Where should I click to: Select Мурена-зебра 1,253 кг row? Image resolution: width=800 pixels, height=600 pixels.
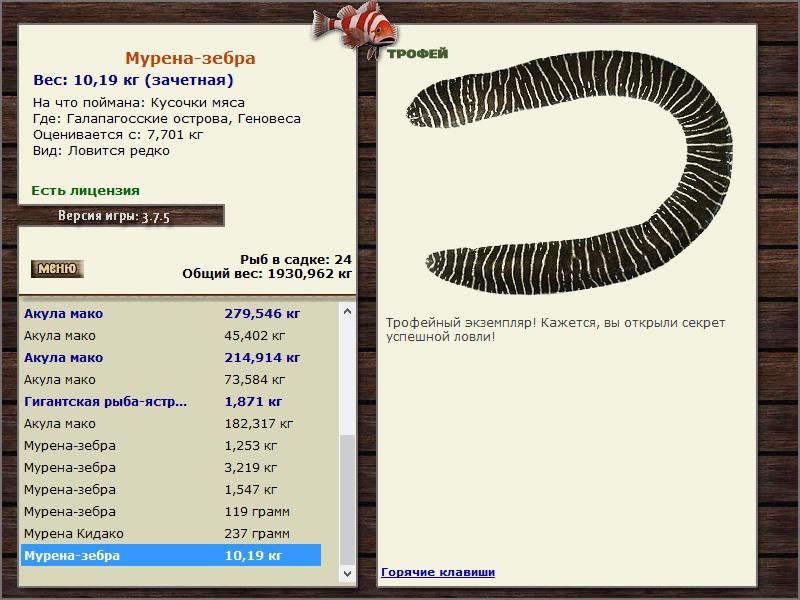point(171,445)
